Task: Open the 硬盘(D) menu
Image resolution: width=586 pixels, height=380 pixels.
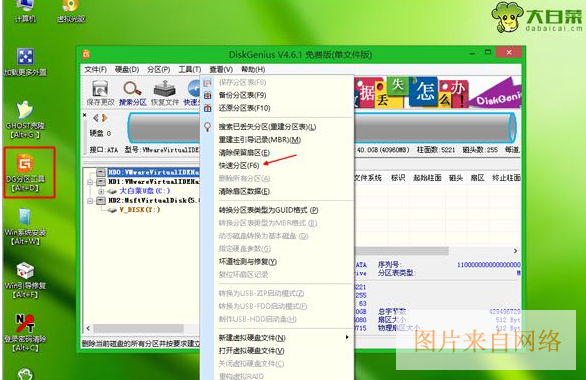Action: pos(127,69)
